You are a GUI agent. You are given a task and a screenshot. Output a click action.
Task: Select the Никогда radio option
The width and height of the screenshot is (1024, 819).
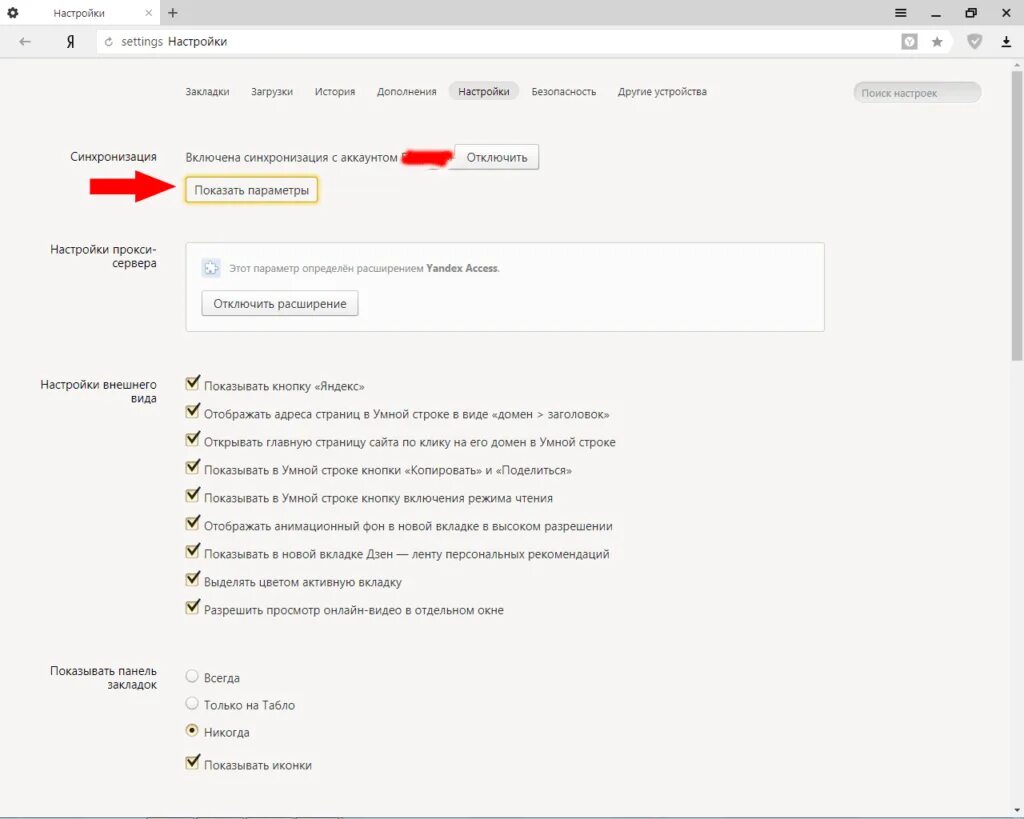pyautogui.click(x=192, y=730)
